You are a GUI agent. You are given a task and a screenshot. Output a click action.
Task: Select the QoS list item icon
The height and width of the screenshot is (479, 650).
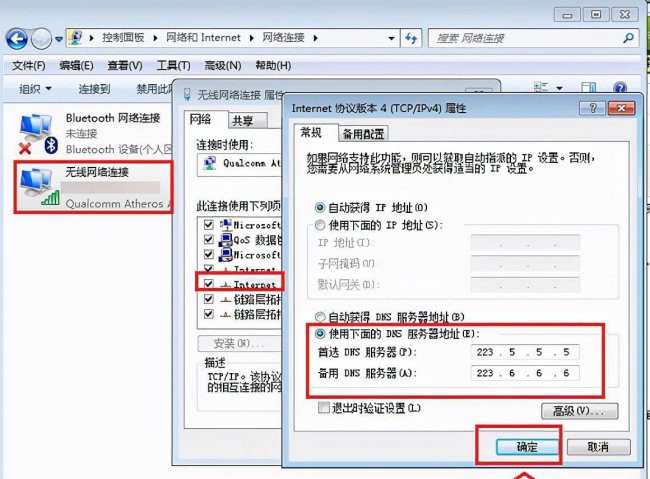coord(226,240)
